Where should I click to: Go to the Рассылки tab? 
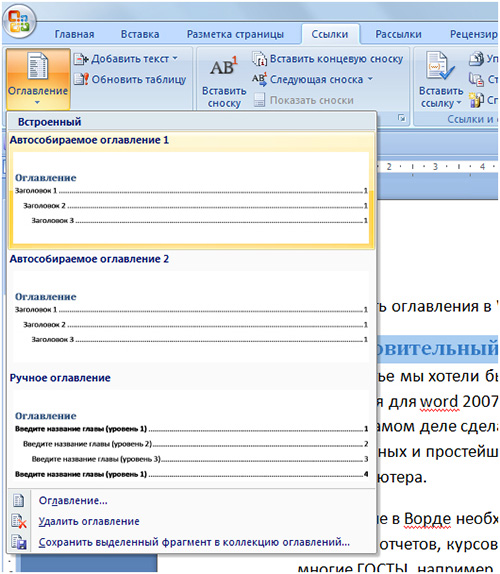coord(398,34)
